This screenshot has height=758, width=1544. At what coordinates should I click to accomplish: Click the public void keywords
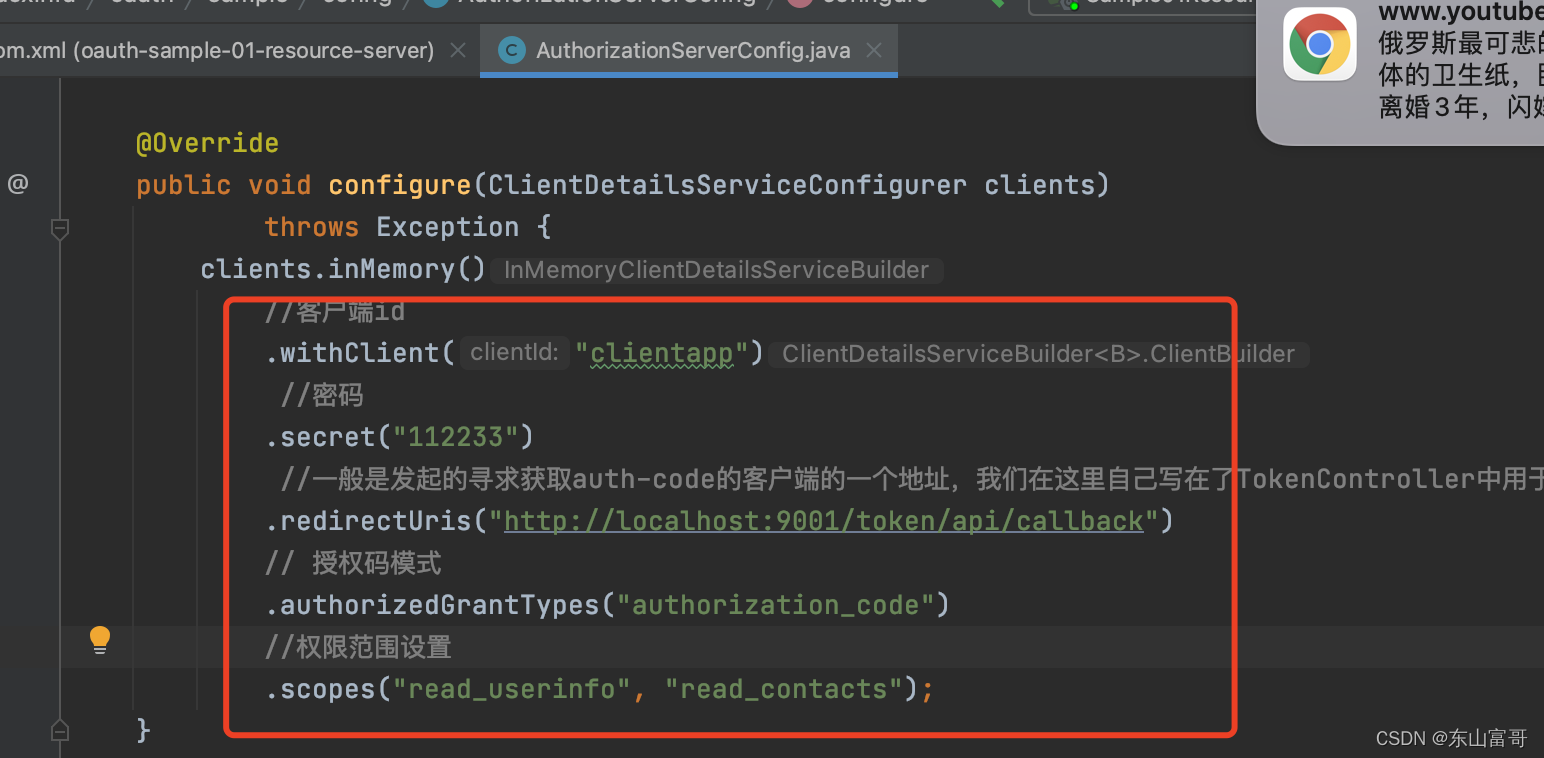pos(224,185)
